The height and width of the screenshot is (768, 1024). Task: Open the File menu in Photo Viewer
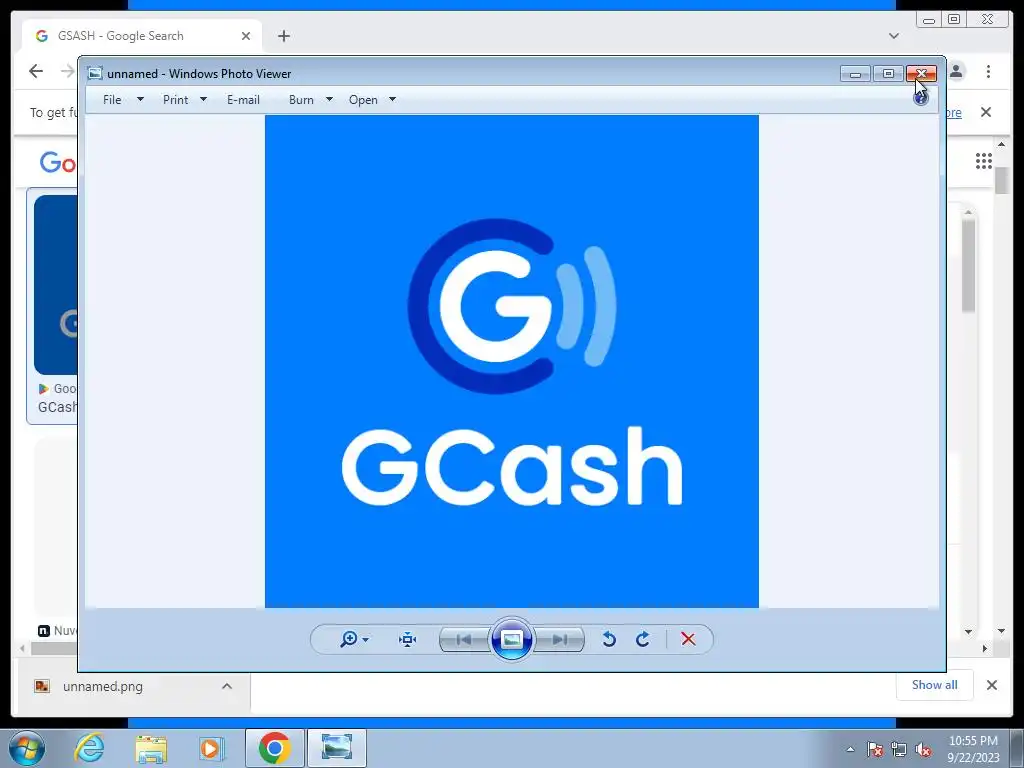(112, 99)
